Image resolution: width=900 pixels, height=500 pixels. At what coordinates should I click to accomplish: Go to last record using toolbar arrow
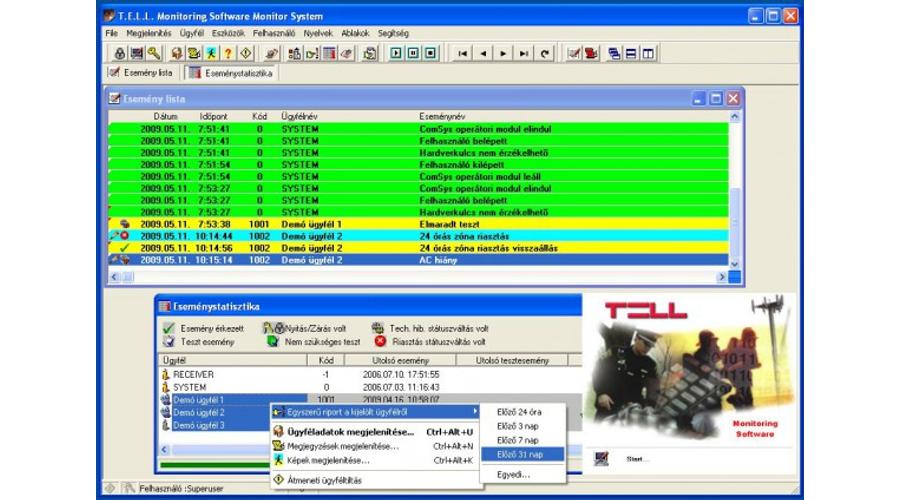click(524, 53)
